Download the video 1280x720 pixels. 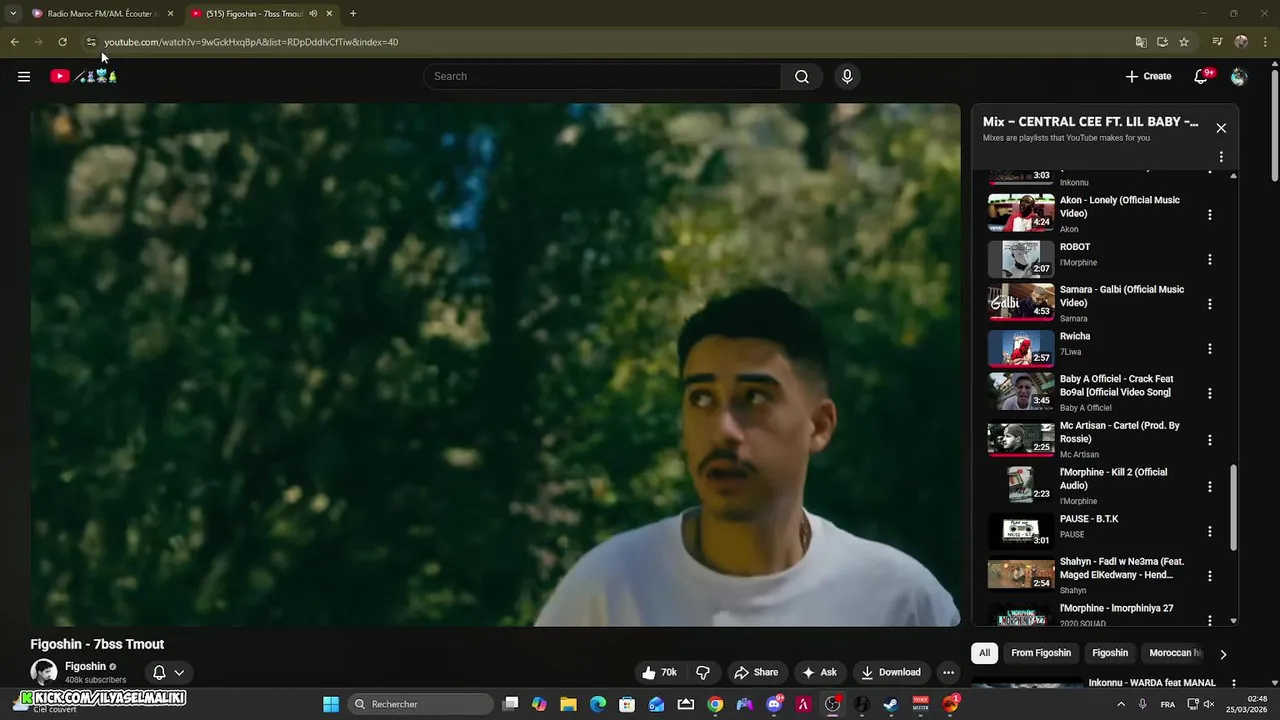pyautogui.click(x=891, y=672)
